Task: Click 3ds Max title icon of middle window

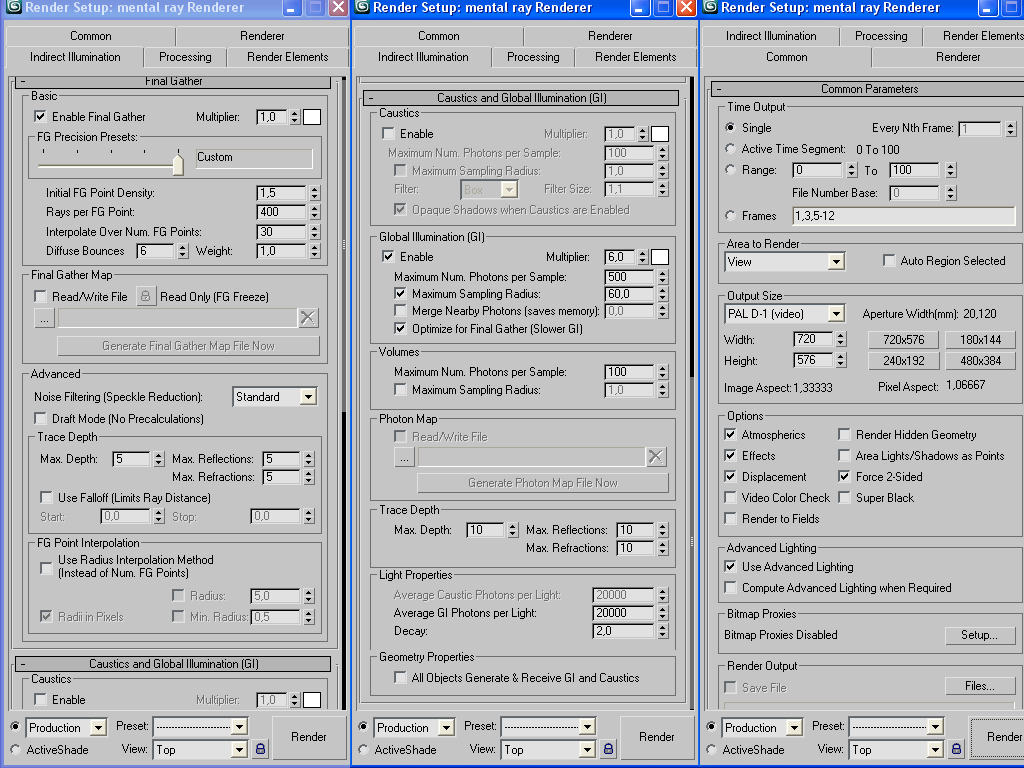Action: click(362, 7)
